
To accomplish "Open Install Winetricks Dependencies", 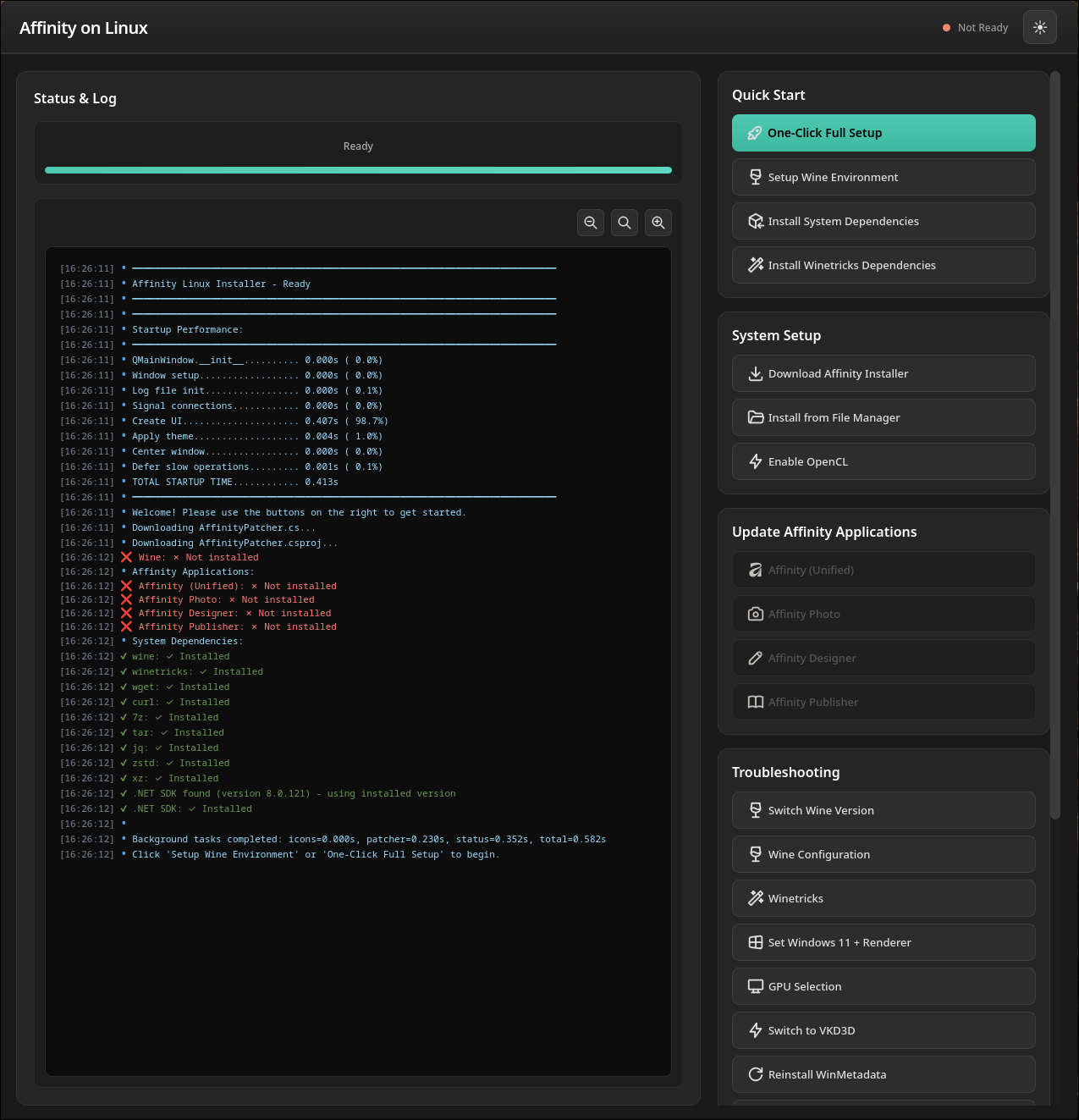I will [x=883, y=265].
